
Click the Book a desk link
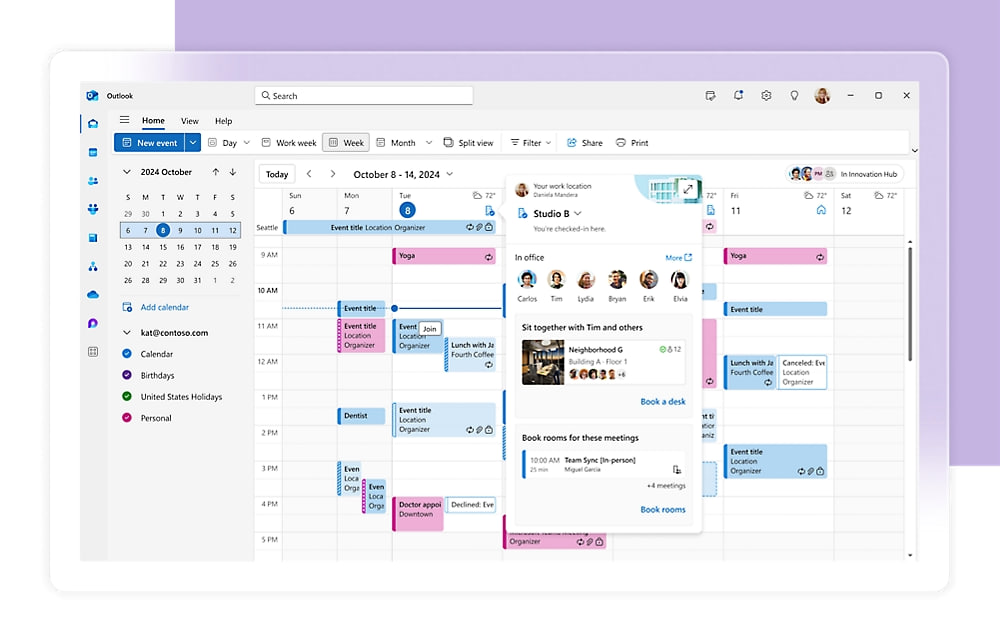[x=663, y=401]
